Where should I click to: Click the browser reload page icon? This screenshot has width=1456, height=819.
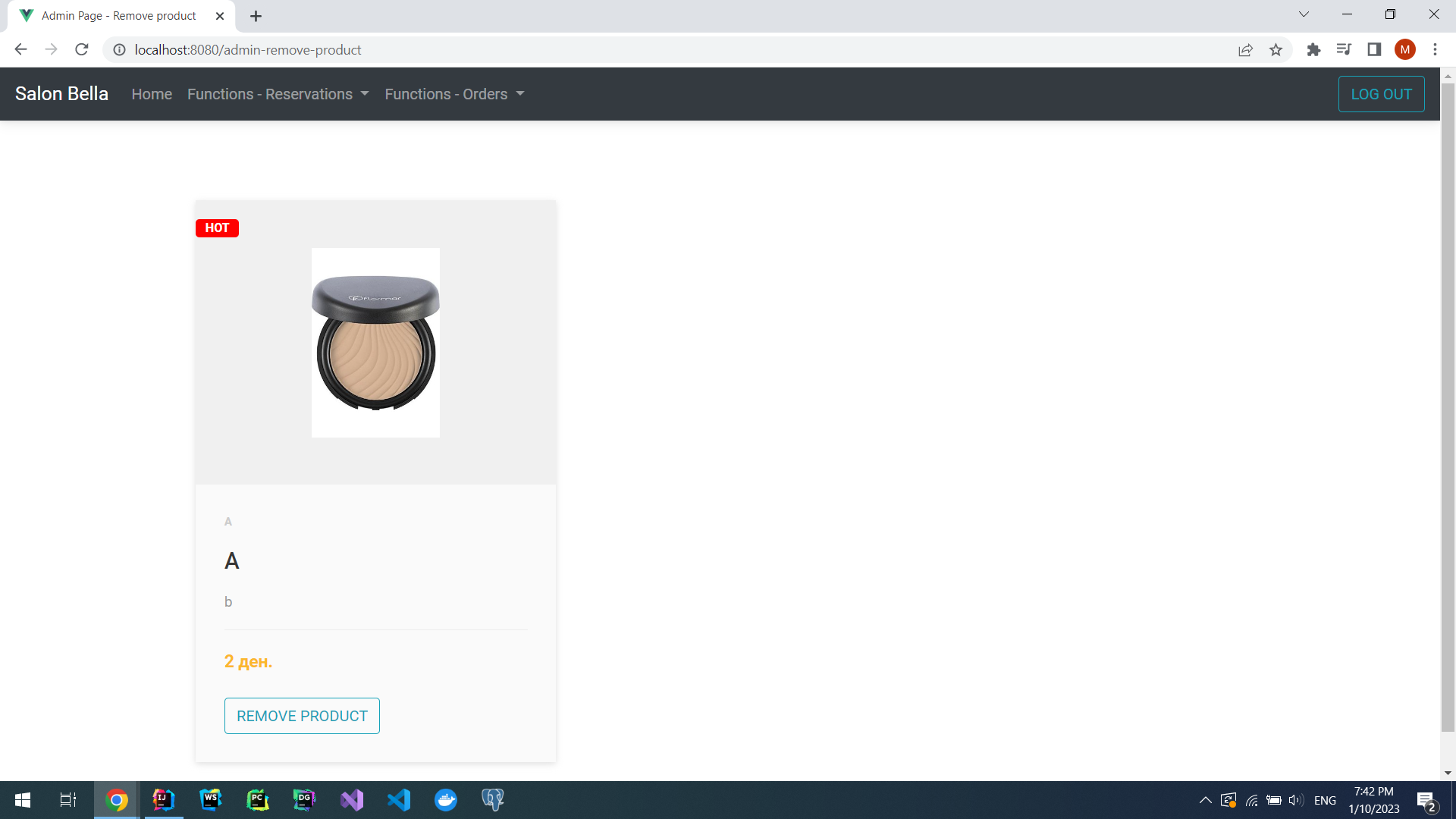click(x=82, y=50)
